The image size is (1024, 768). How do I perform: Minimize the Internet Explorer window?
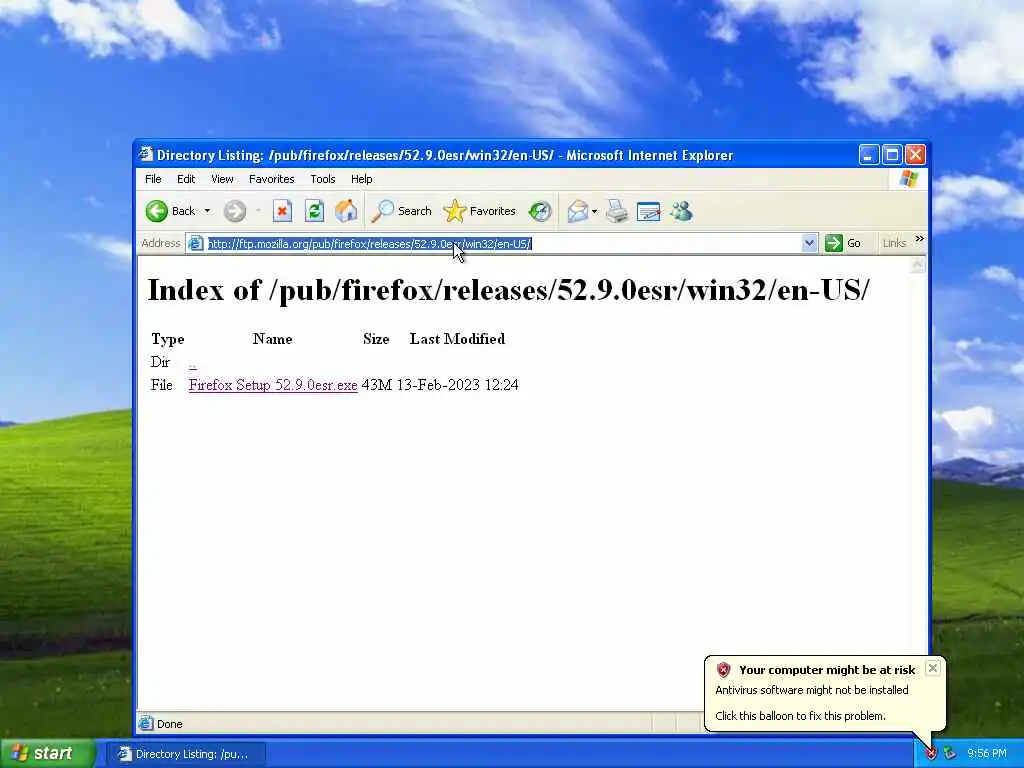coord(869,155)
